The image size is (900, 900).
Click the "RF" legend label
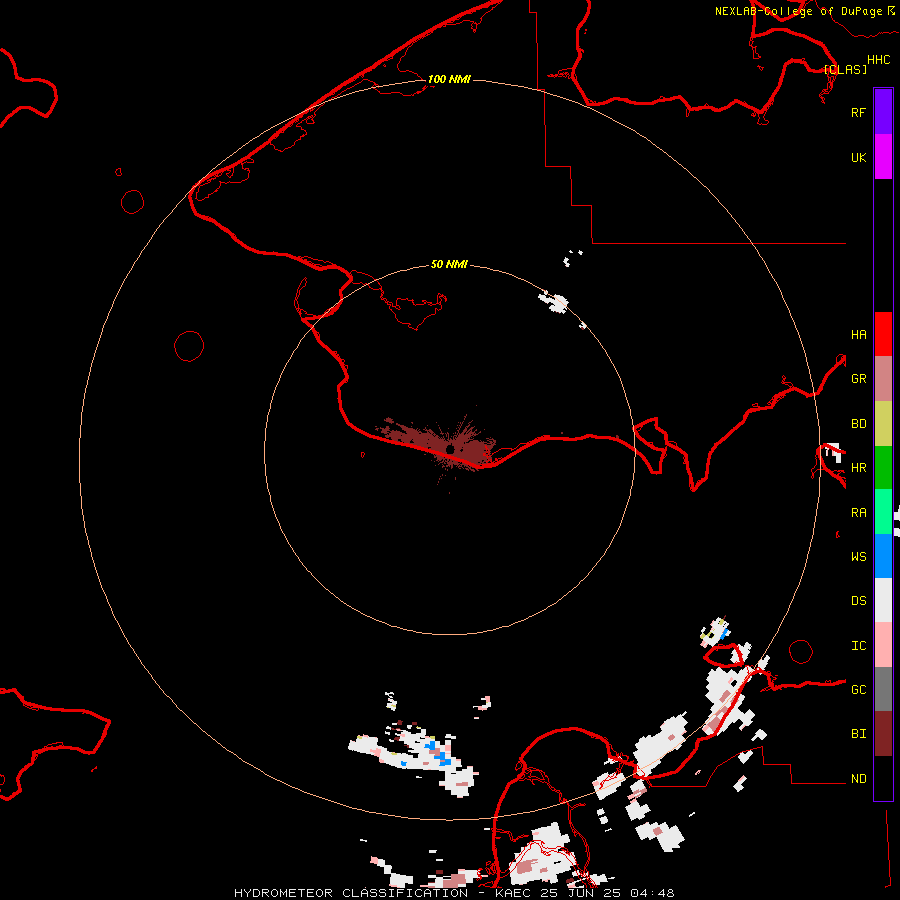tap(858, 112)
